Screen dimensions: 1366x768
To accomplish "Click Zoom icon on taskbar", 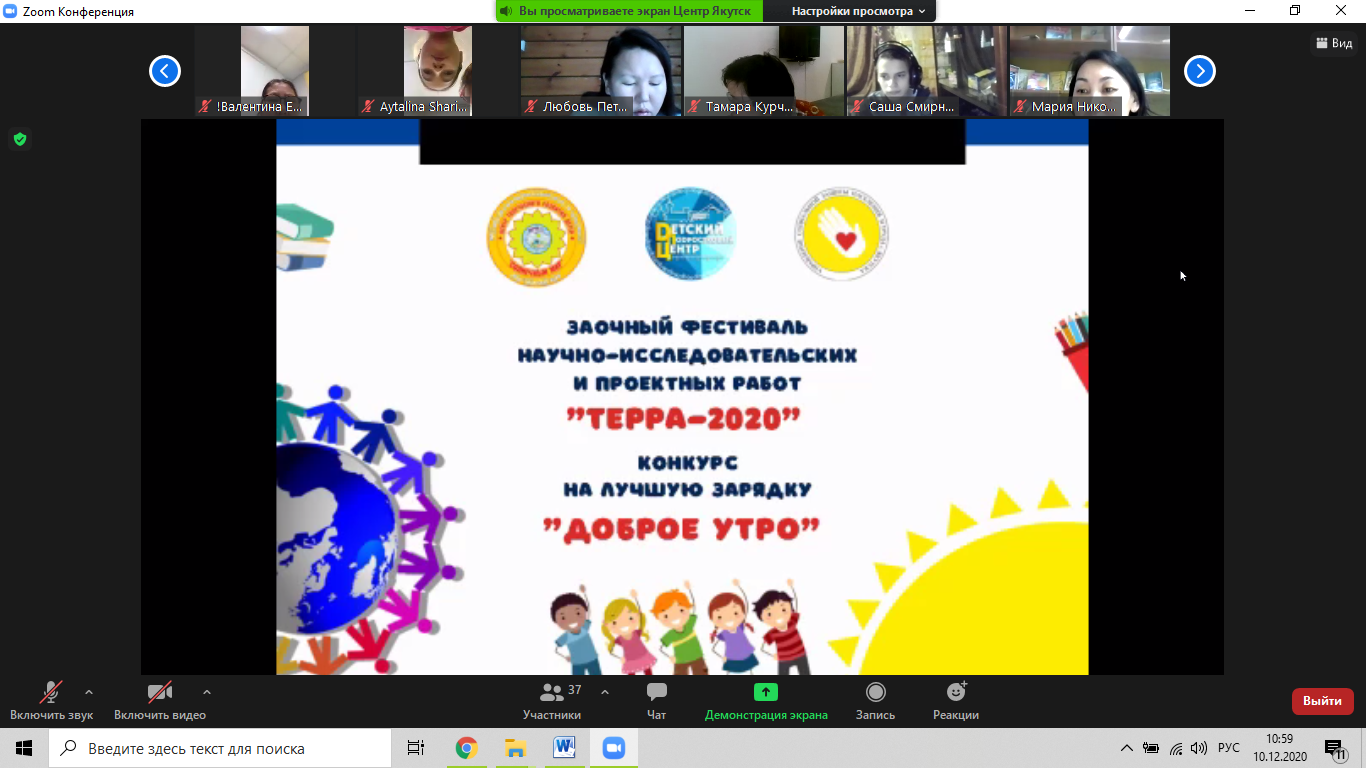I will point(613,748).
